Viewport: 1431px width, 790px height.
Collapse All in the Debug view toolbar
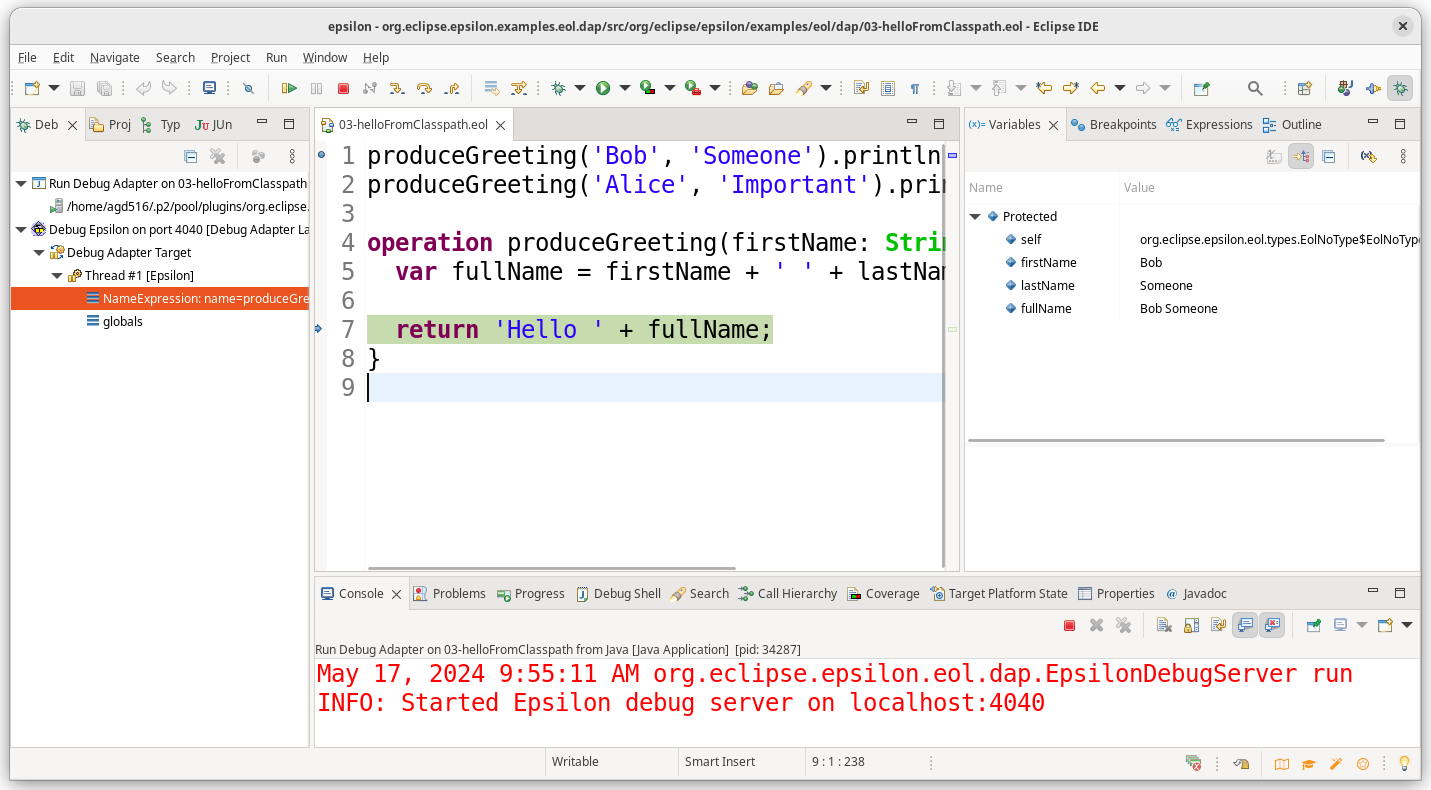click(x=190, y=156)
